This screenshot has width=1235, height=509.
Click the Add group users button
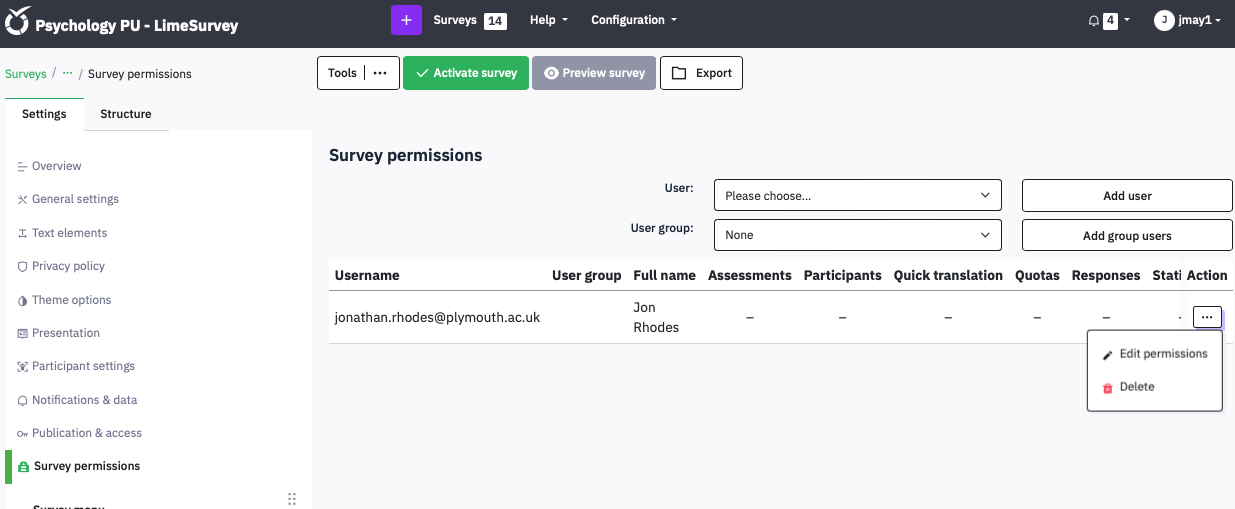point(1127,236)
